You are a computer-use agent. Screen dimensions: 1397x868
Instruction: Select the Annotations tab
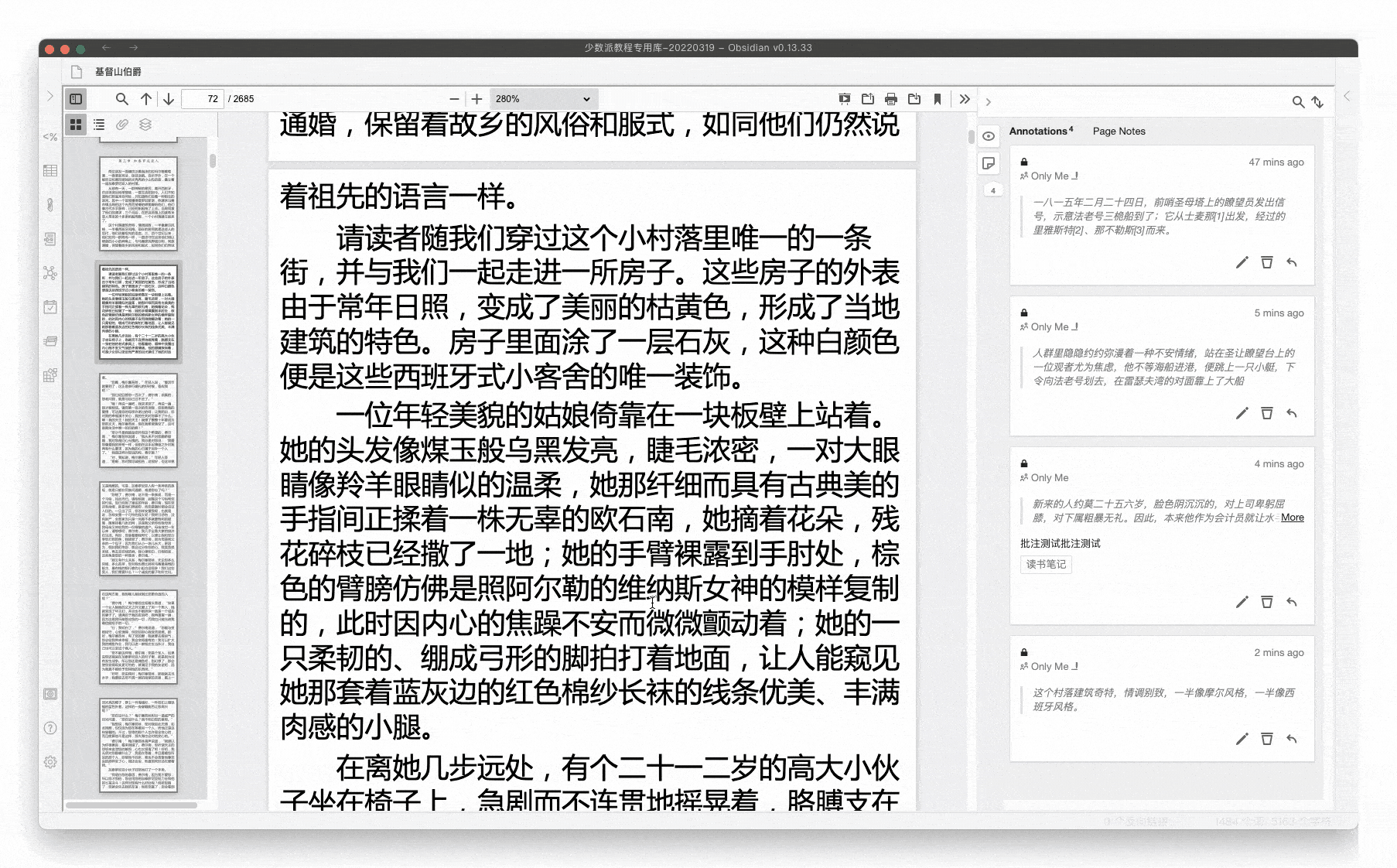[x=1039, y=132]
